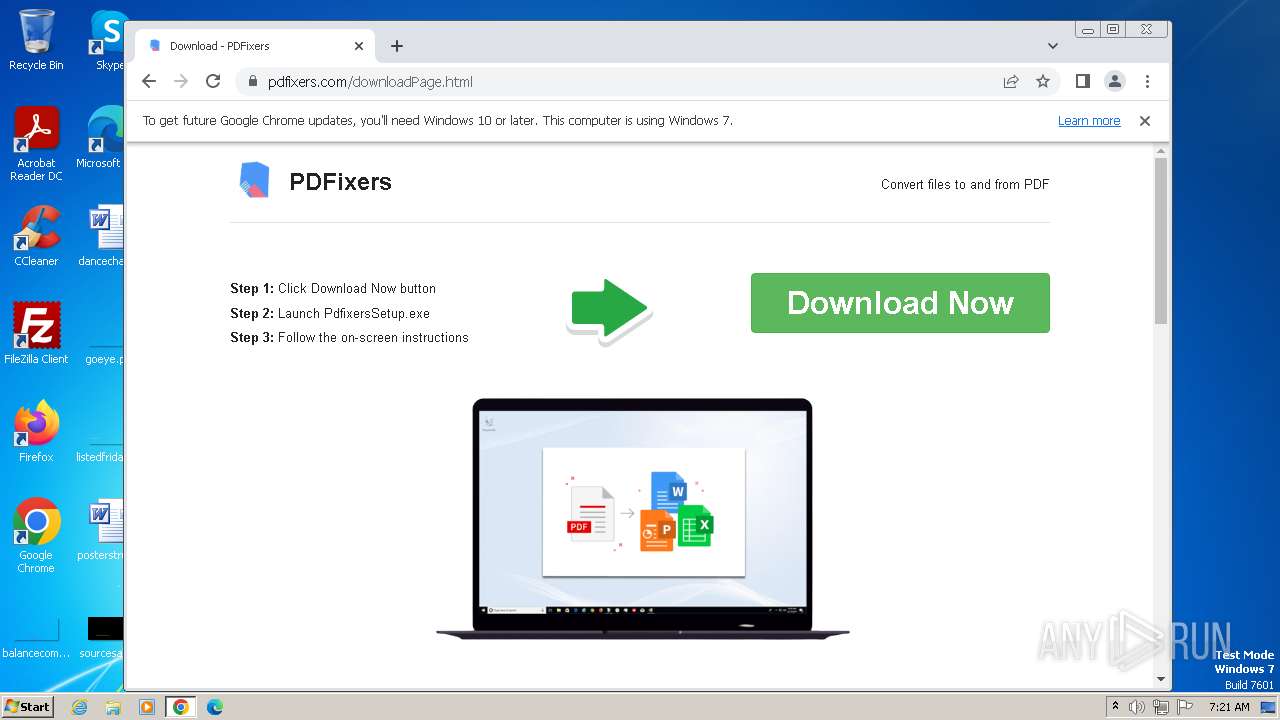
Task: Open the Chrome three-dot menu
Action: coord(1147,82)
